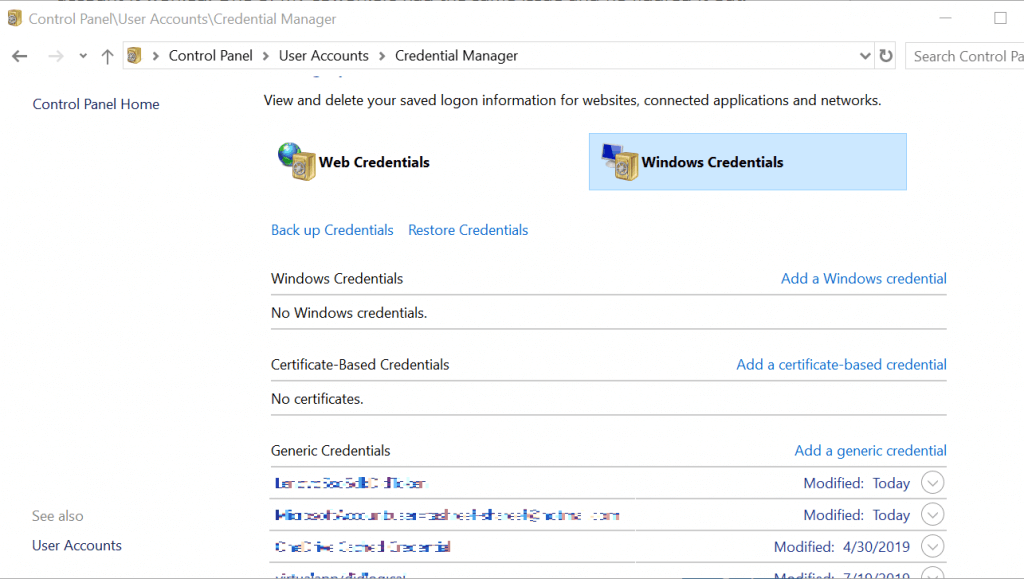Viewport: 1024px width, 579px height.
Task: Click Modified Today on first credential row
Action: 856,483
